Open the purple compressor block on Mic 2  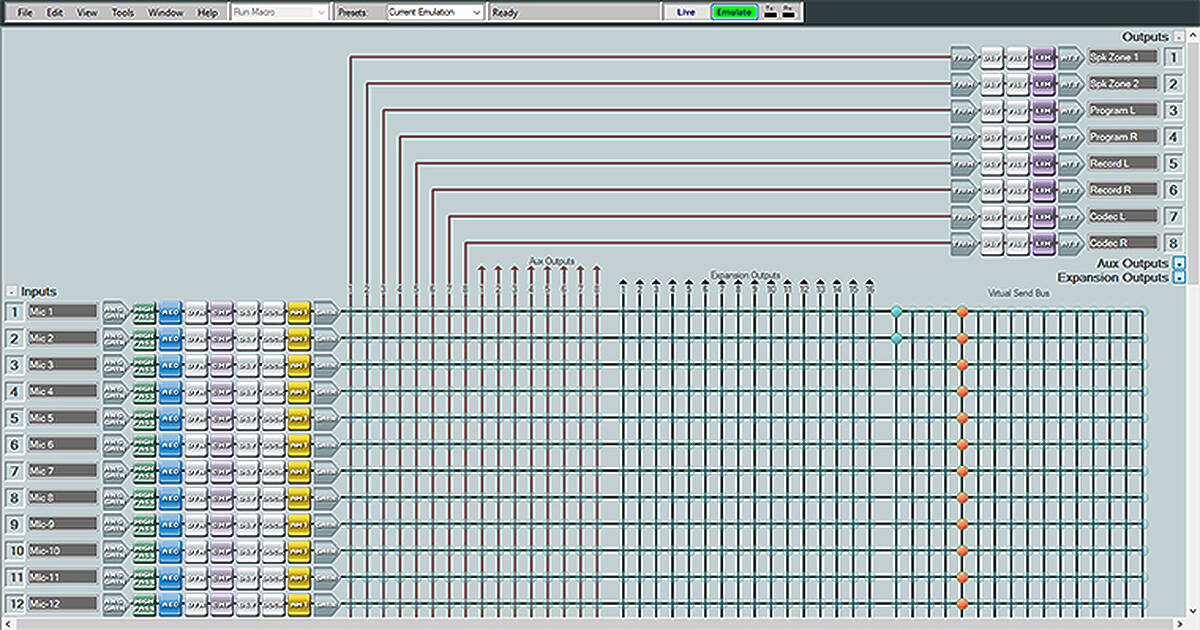[221, 338]
